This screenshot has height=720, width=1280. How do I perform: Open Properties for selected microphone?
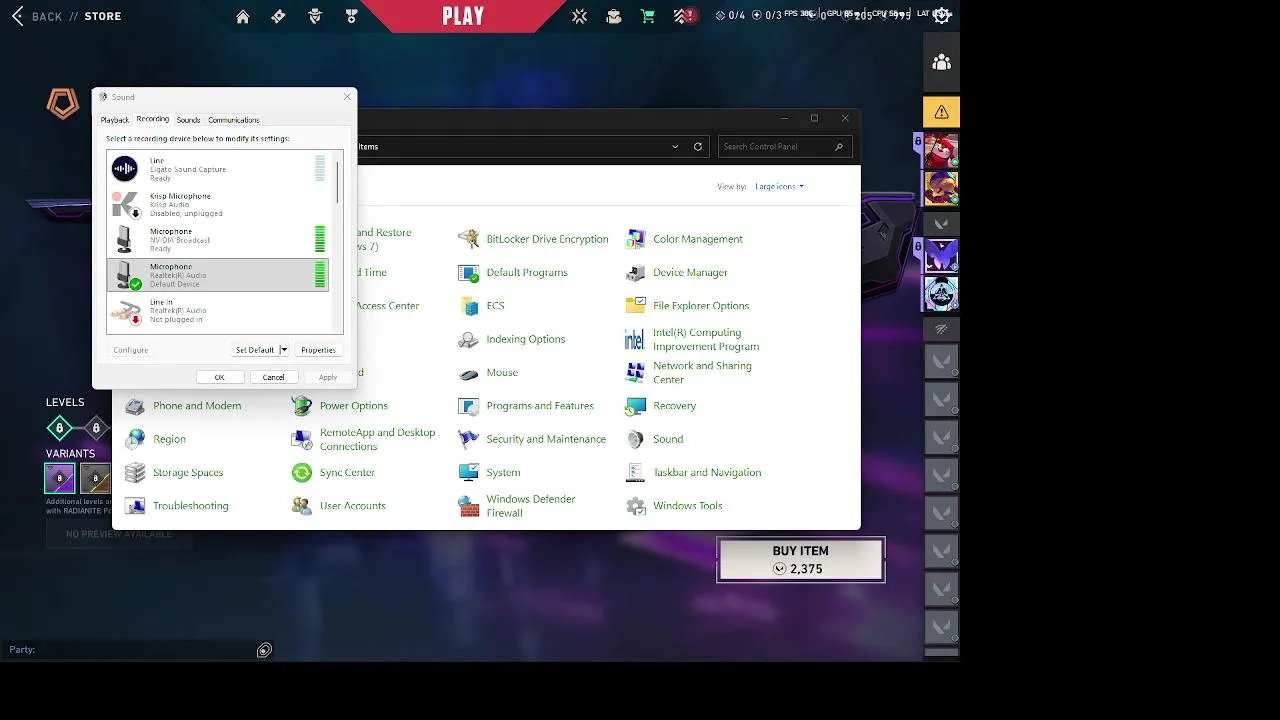318,350
